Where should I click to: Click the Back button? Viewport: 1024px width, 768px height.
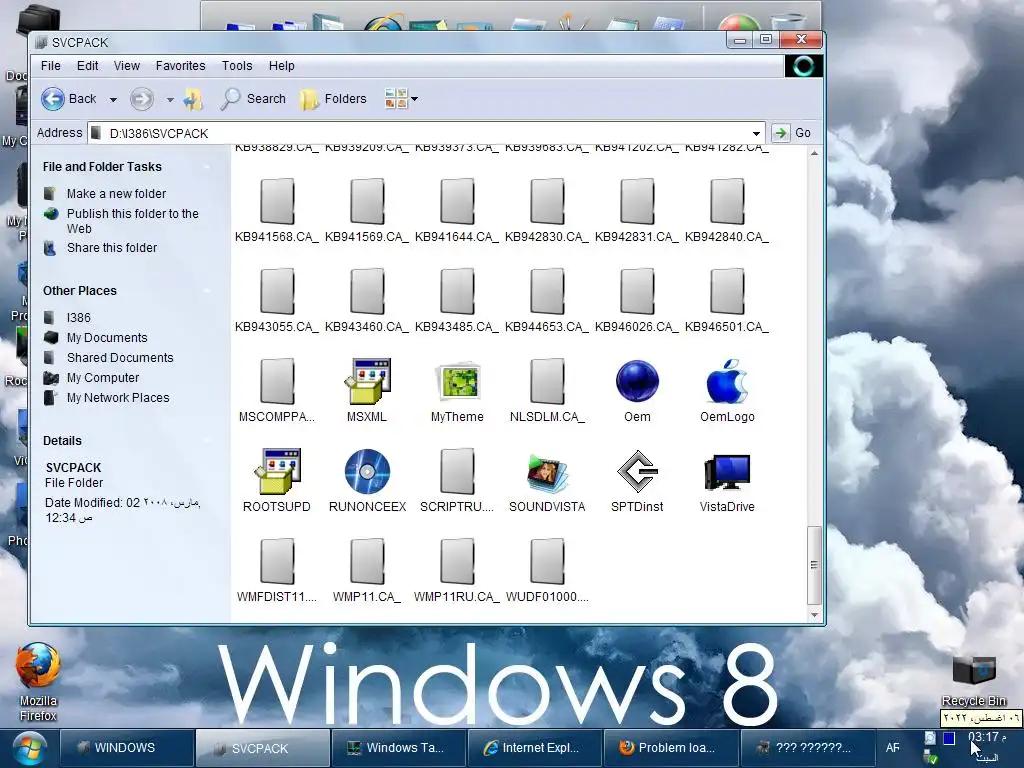[x=69, y=99]
